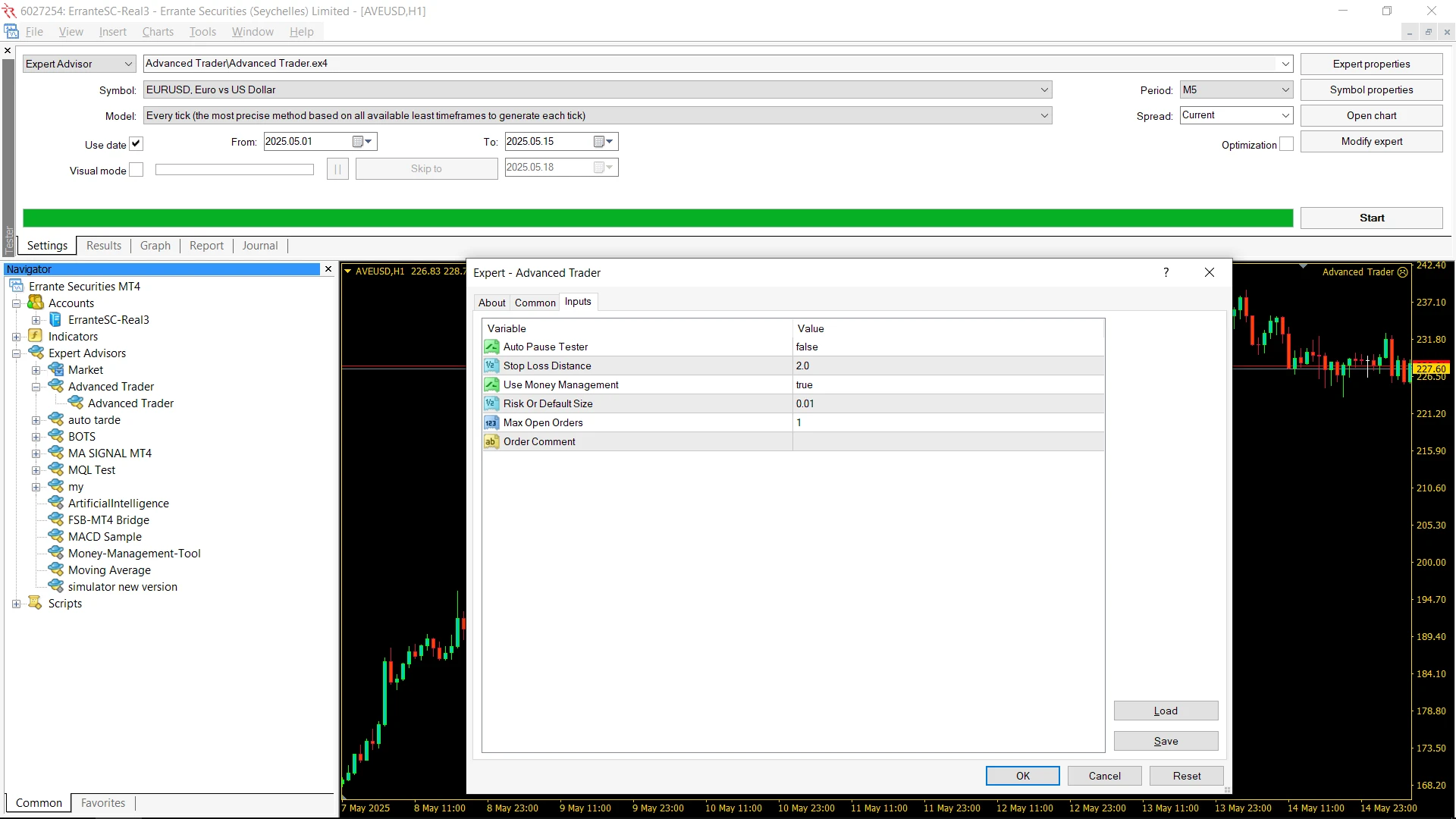The image size is (1456, 819).
Task: Click the MACD Sample expert advisor icon
Action: (x=55, y=536)
